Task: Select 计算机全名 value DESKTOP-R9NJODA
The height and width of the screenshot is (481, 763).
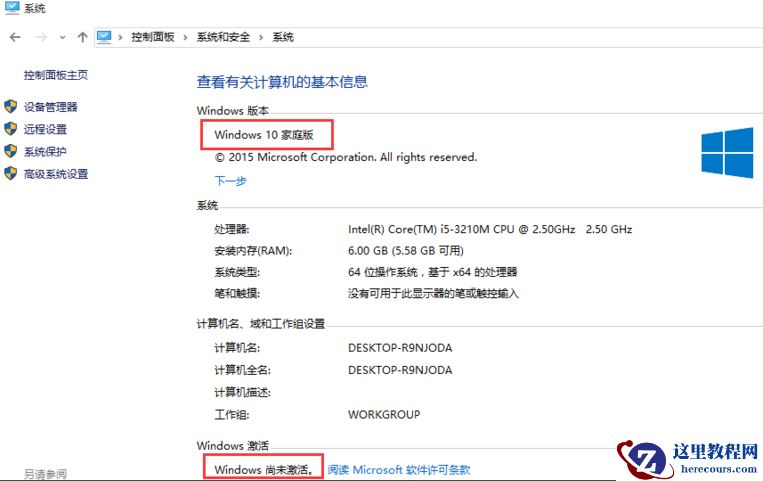Action: coord(400,370)
